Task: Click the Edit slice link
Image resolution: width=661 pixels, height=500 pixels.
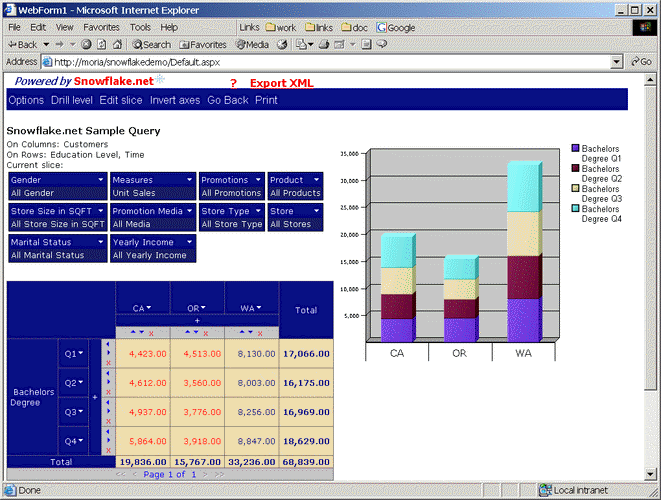Action: 121,100
